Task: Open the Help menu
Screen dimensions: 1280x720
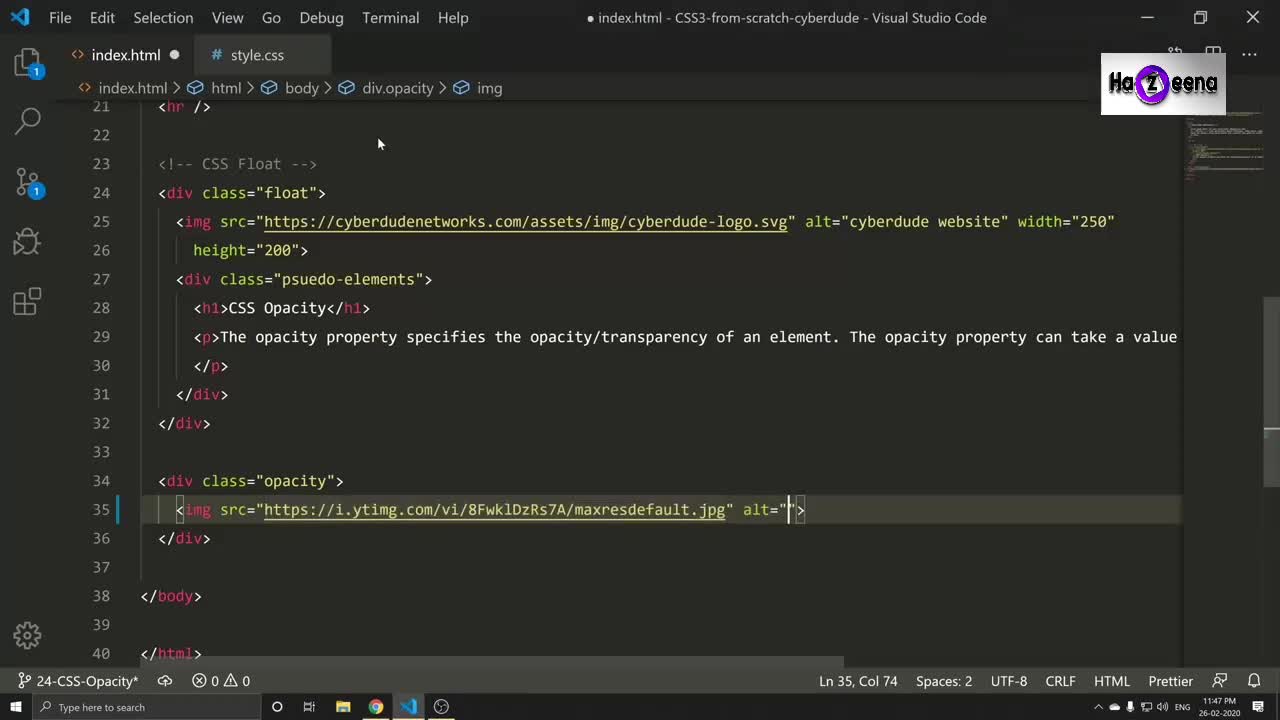Action: pos(453,18)
